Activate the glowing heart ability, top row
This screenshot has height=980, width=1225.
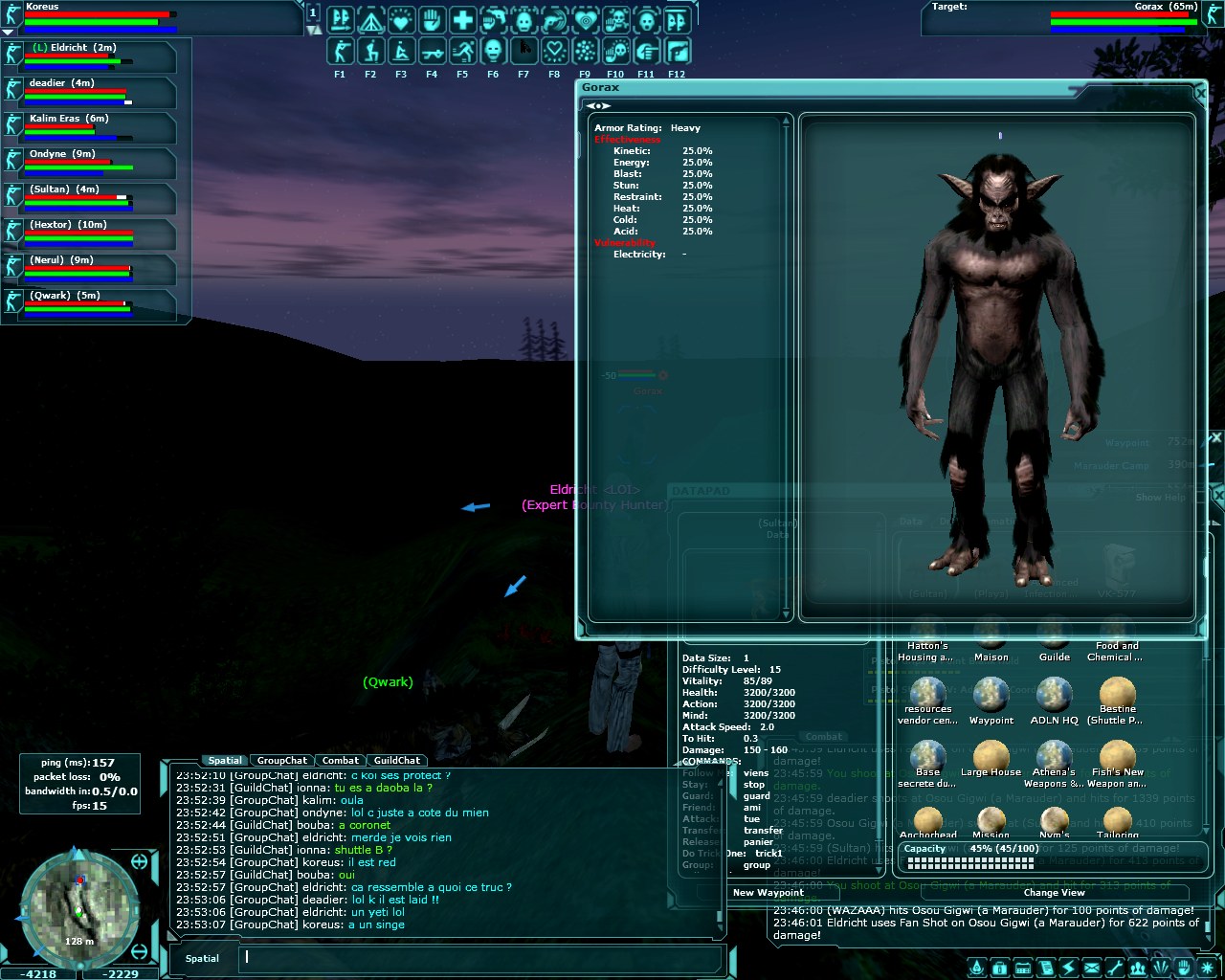[401, 20]
